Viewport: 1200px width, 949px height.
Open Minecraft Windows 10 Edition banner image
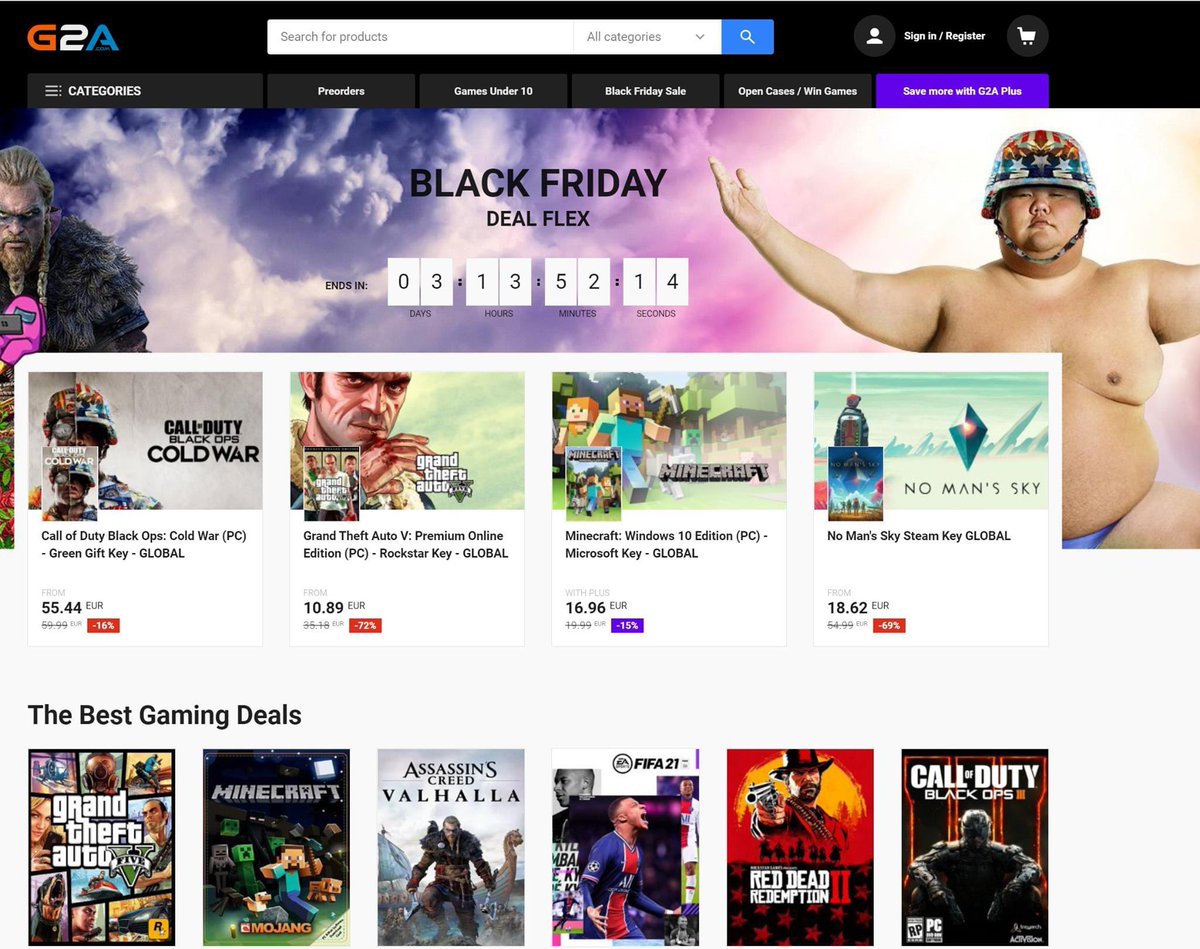(669, 441)
